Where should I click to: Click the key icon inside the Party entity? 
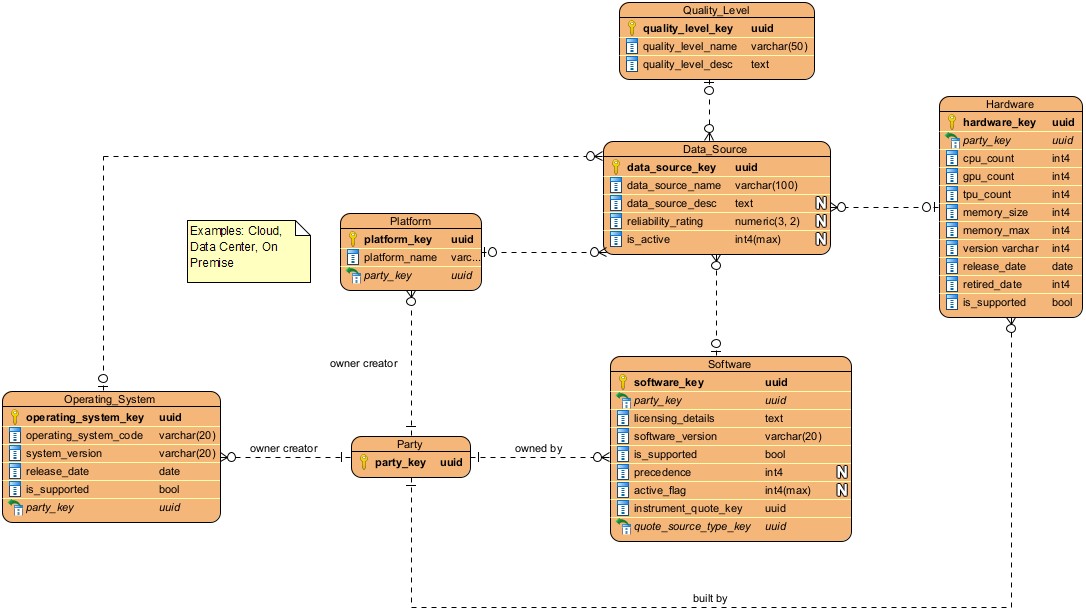tap(366, 462)
